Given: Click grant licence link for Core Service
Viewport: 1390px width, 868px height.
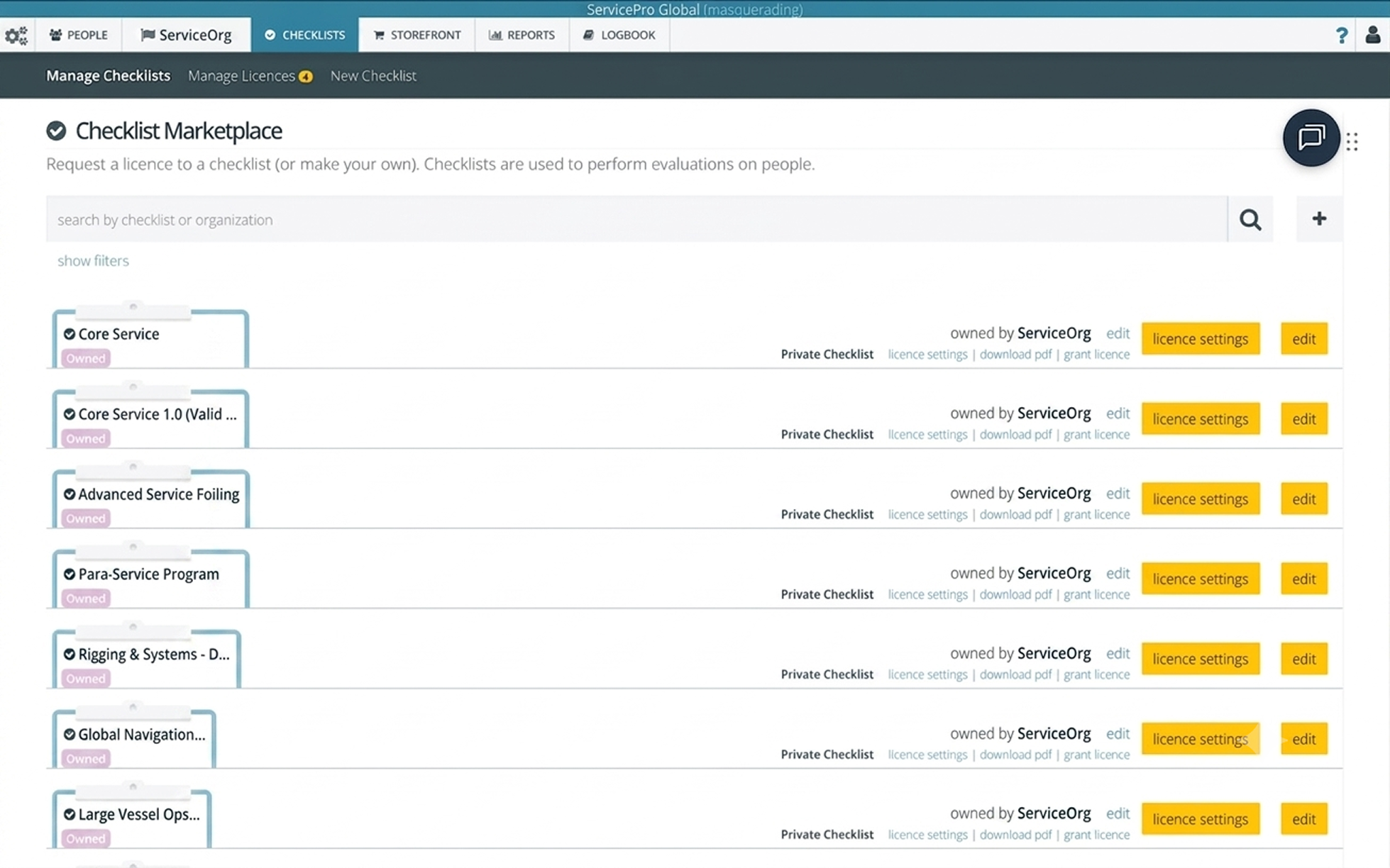Looking at the screenshot, I should [1096, 355].
